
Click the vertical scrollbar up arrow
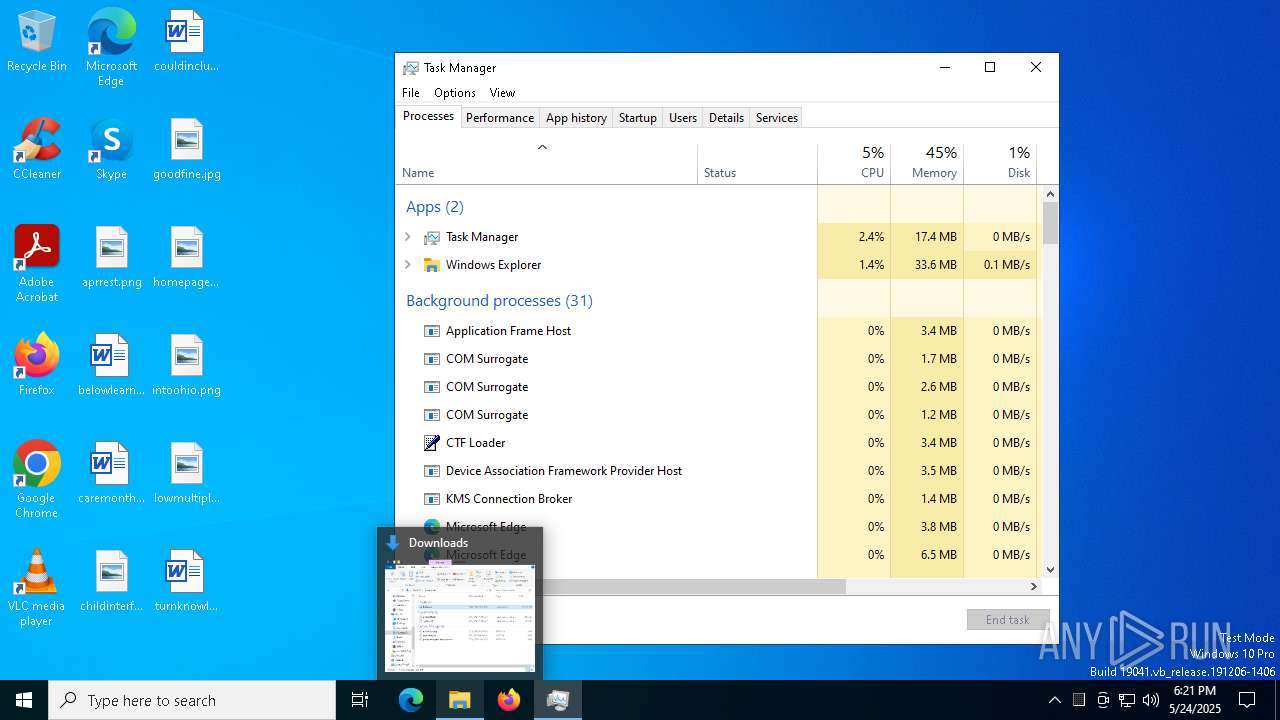pos(1050,193)
